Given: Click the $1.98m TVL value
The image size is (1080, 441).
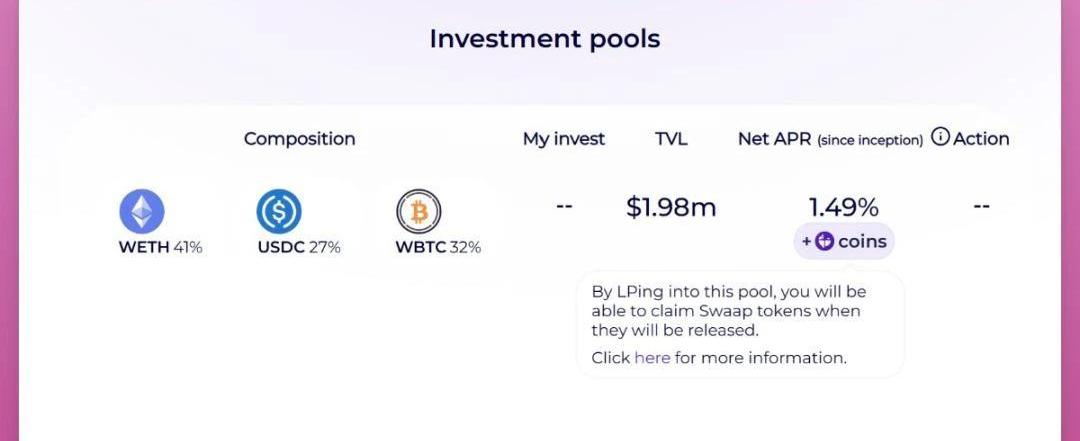Looking at the screenshot, I should click(x=671, y=207).
